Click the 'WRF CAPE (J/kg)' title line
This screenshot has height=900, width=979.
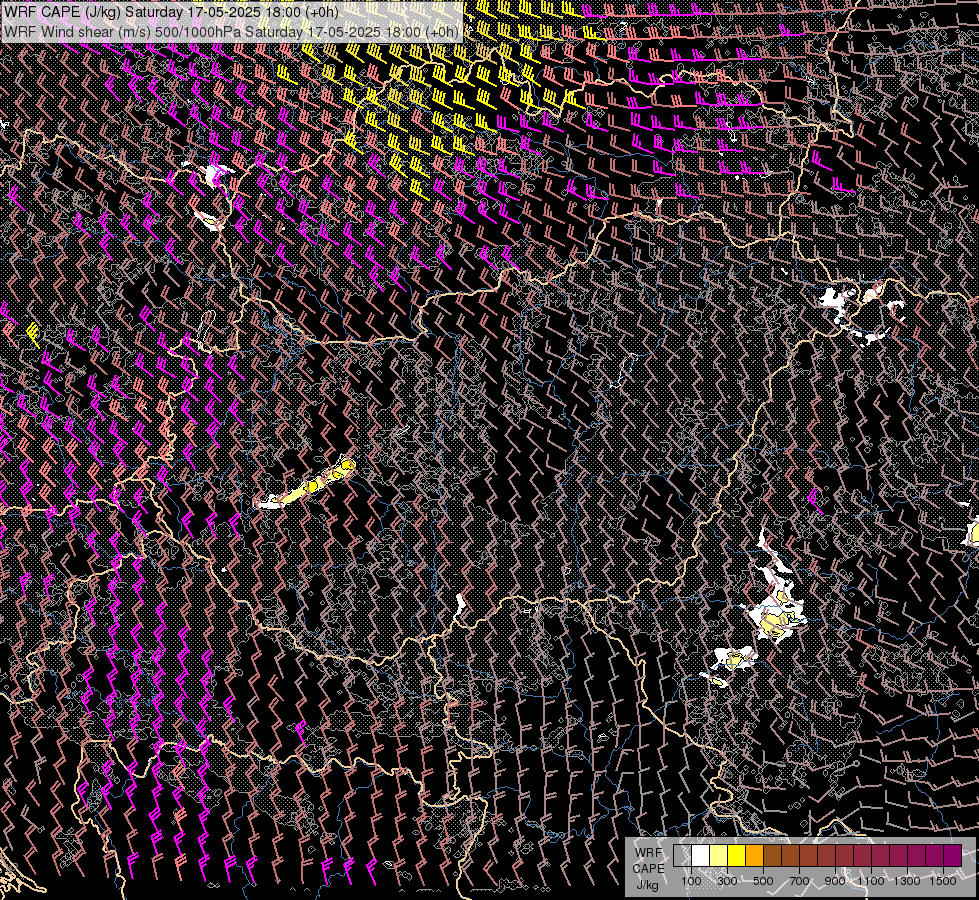coord(171,12)
